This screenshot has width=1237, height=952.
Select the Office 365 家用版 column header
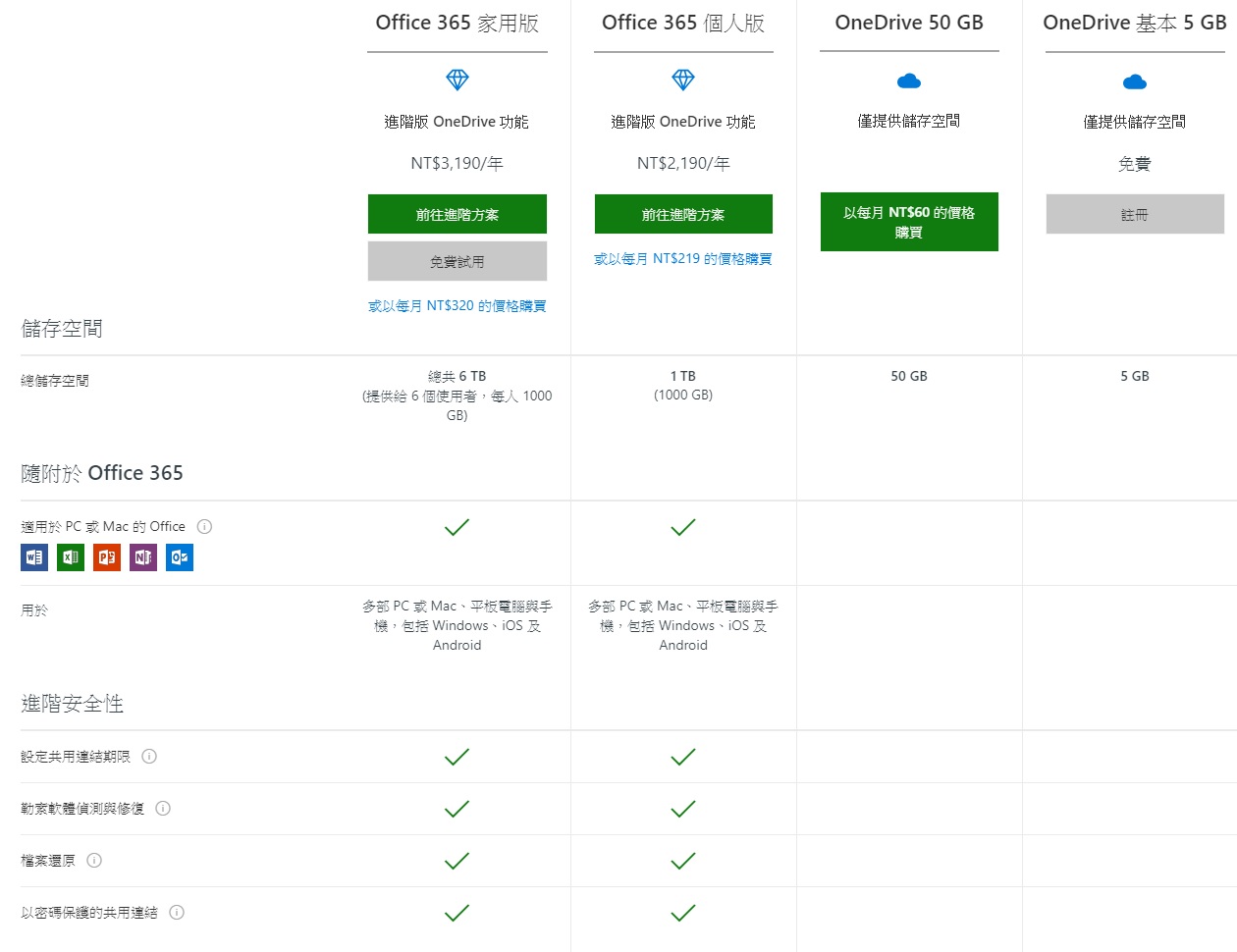click(457, 22)
